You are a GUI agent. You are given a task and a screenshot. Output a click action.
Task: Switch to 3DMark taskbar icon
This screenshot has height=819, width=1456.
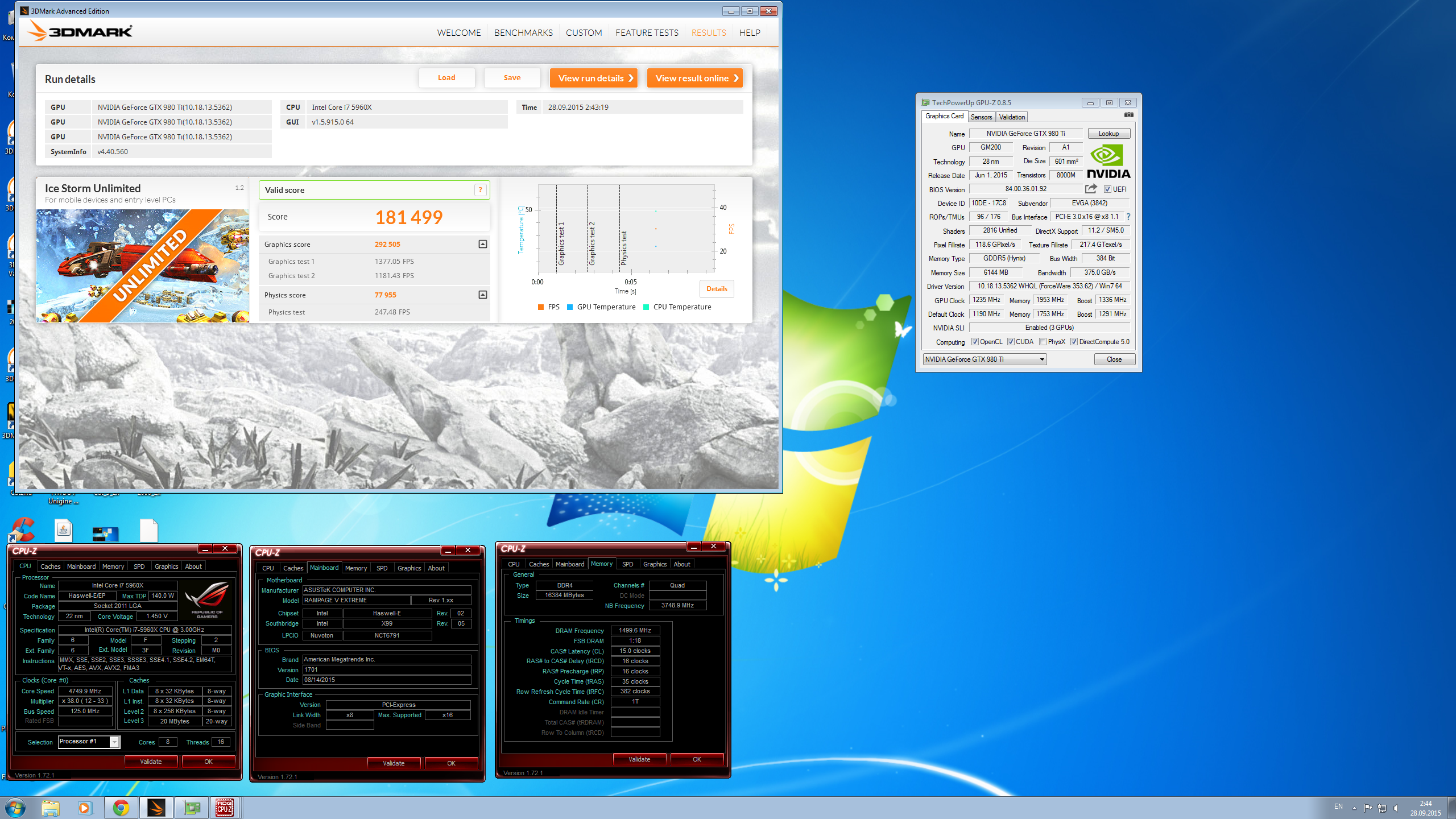(155, 808)
